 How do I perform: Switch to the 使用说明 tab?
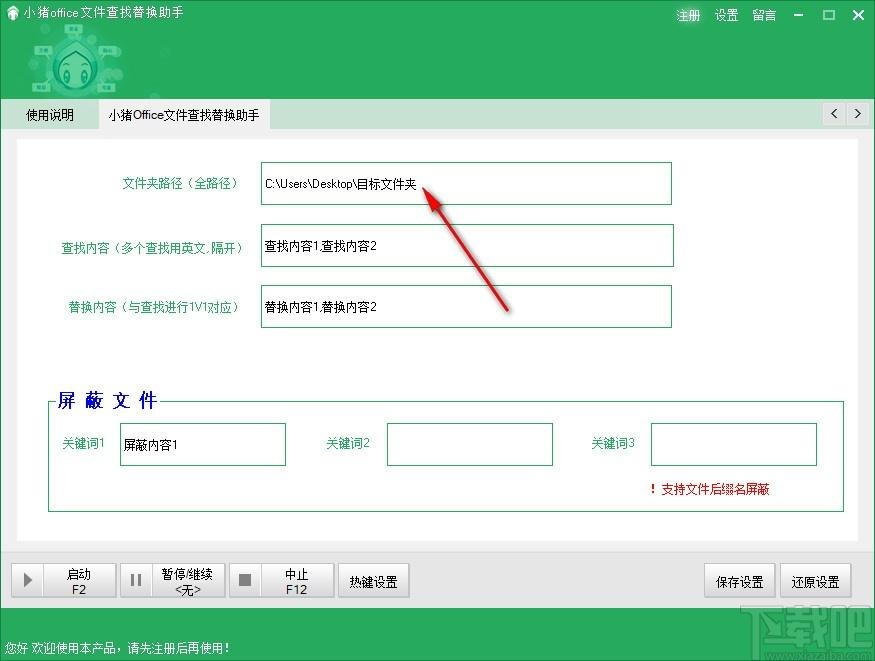[x=50, y=115]
